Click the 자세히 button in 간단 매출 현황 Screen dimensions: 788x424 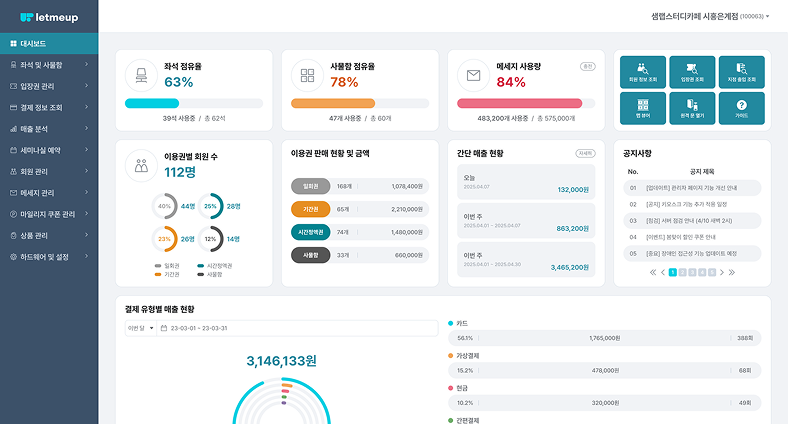[585, 153]
